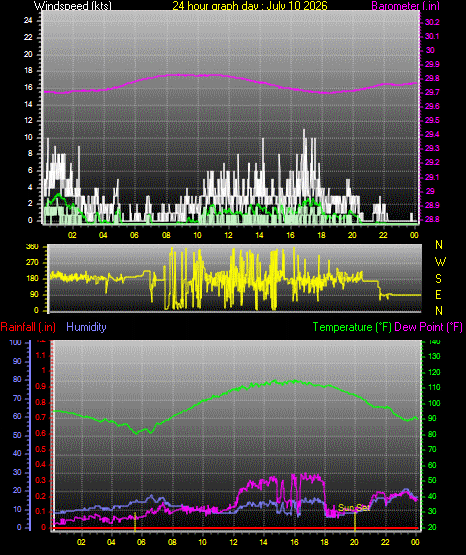Click the S wind direction label

tap(438, 279)
